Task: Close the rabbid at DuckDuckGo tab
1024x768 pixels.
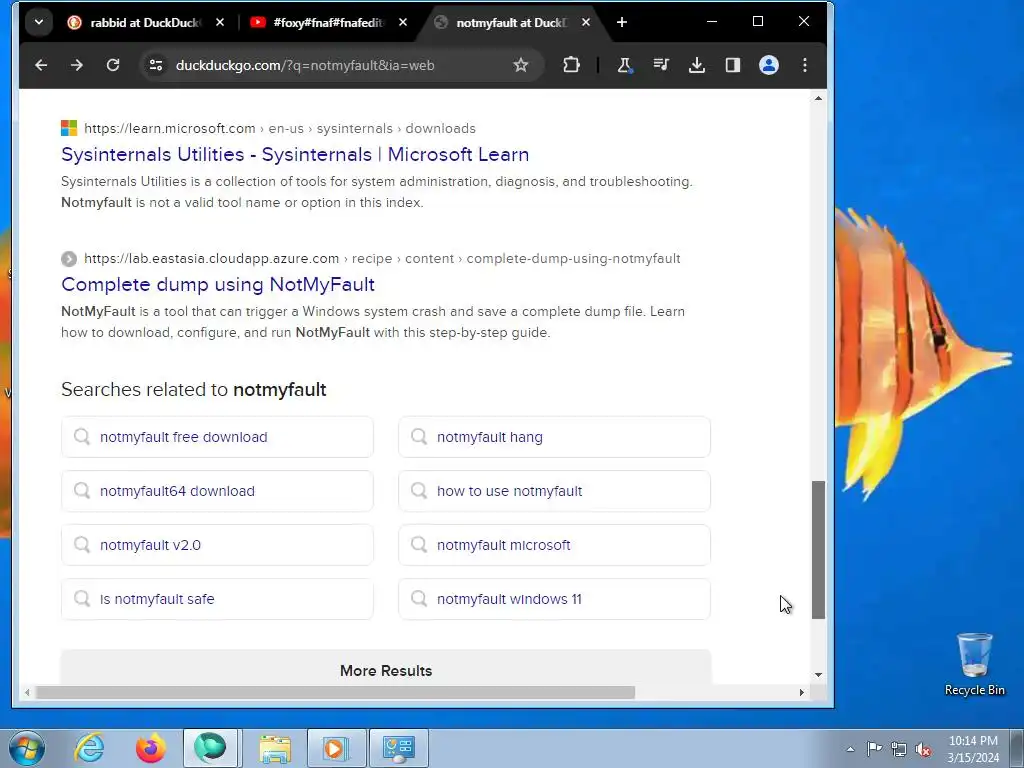Action: pos(220,22)
